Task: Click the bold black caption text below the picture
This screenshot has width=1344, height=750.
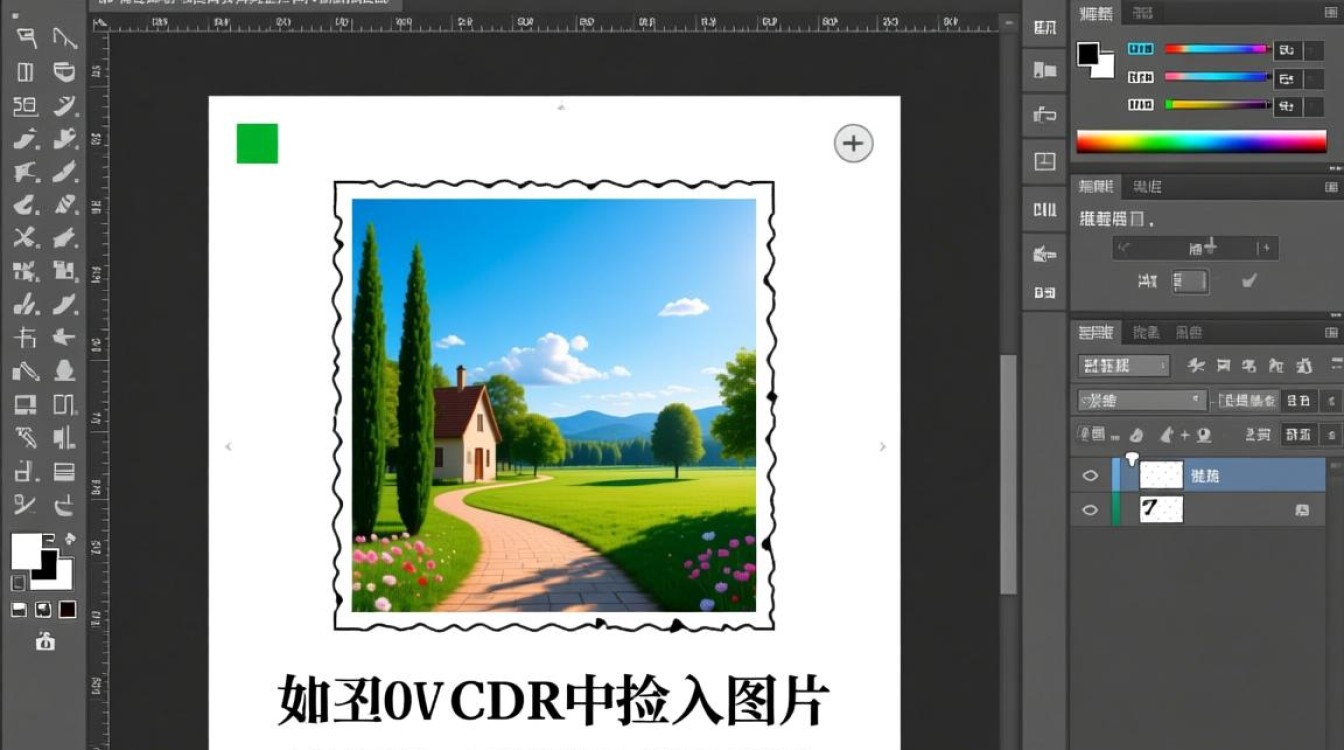Action: 553,700
